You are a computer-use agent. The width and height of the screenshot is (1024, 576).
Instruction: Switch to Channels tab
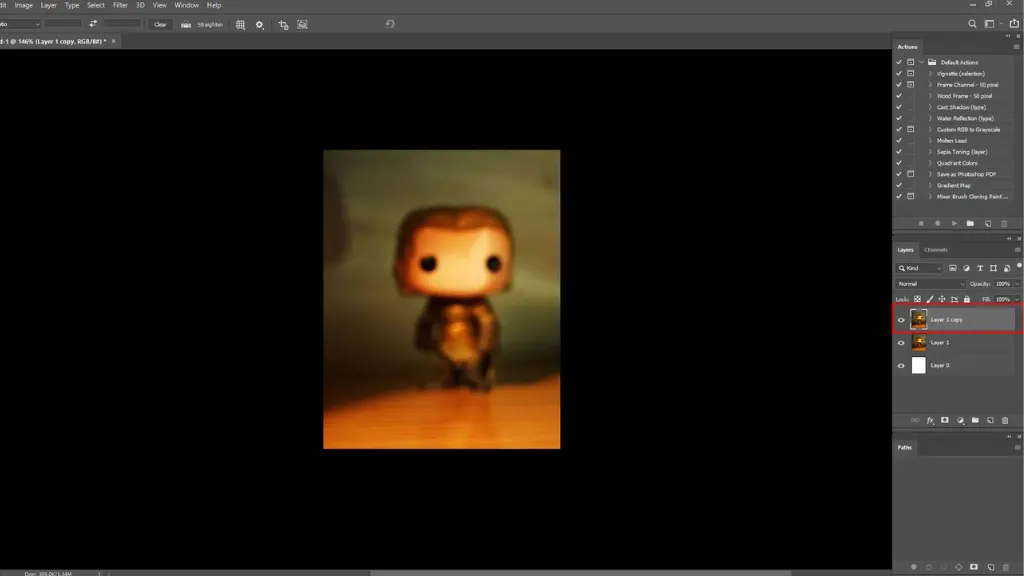pyautogui.click(x=936, y=250)
